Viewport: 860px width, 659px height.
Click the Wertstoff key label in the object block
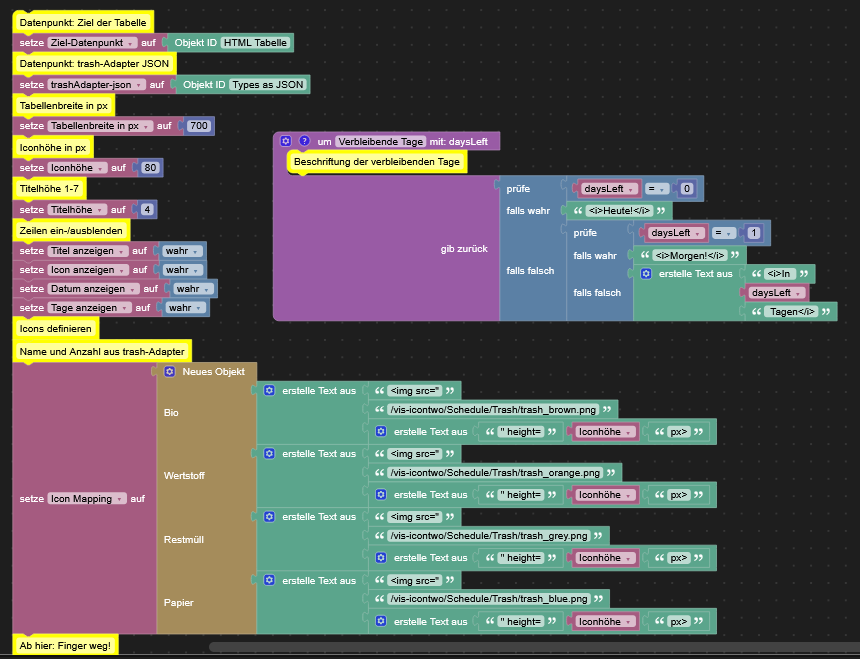pyautogui.click(x=184, y=475)
